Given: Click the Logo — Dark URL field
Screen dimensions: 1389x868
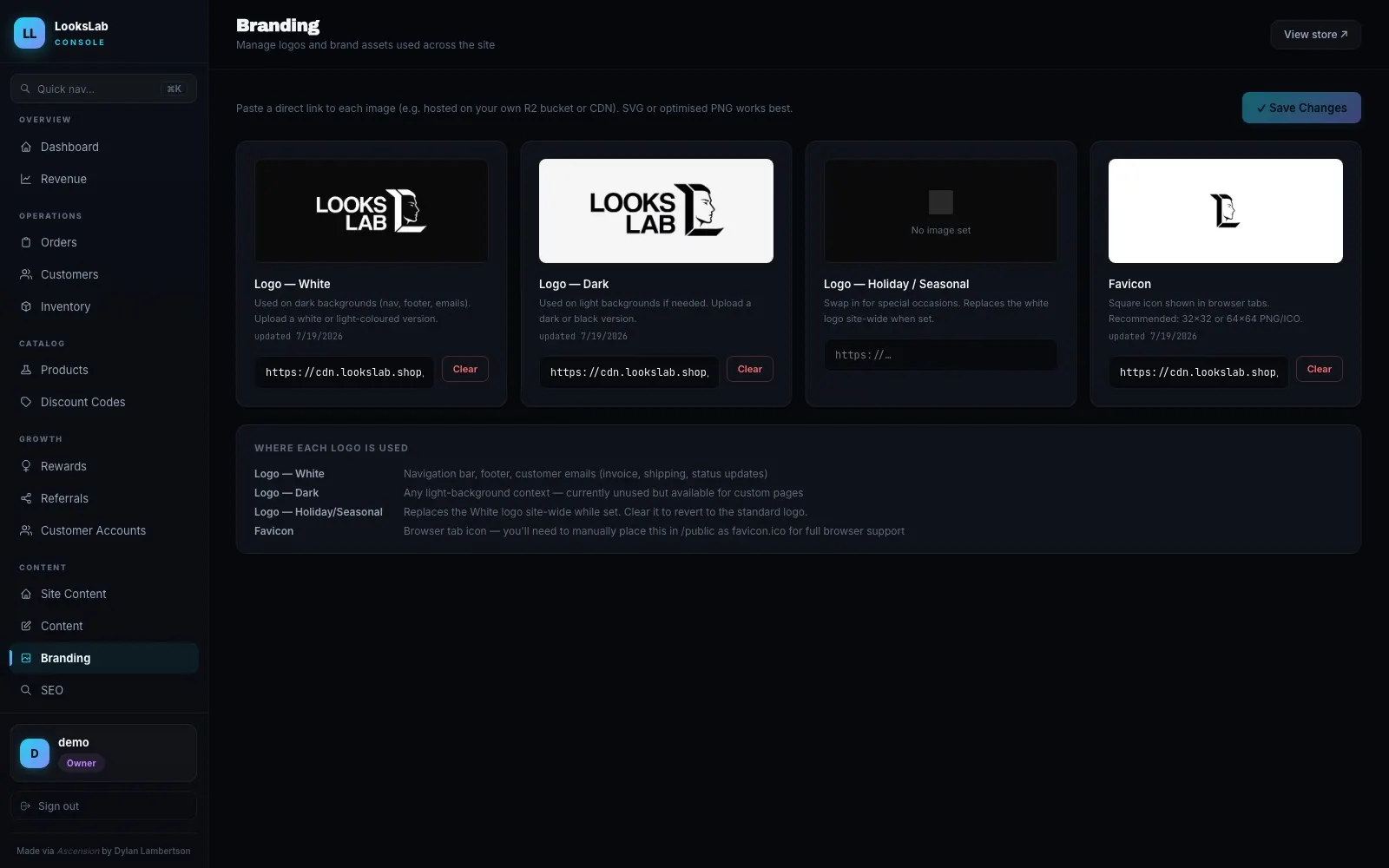Looking at the screenshot, I should click(x=629, y=372).
